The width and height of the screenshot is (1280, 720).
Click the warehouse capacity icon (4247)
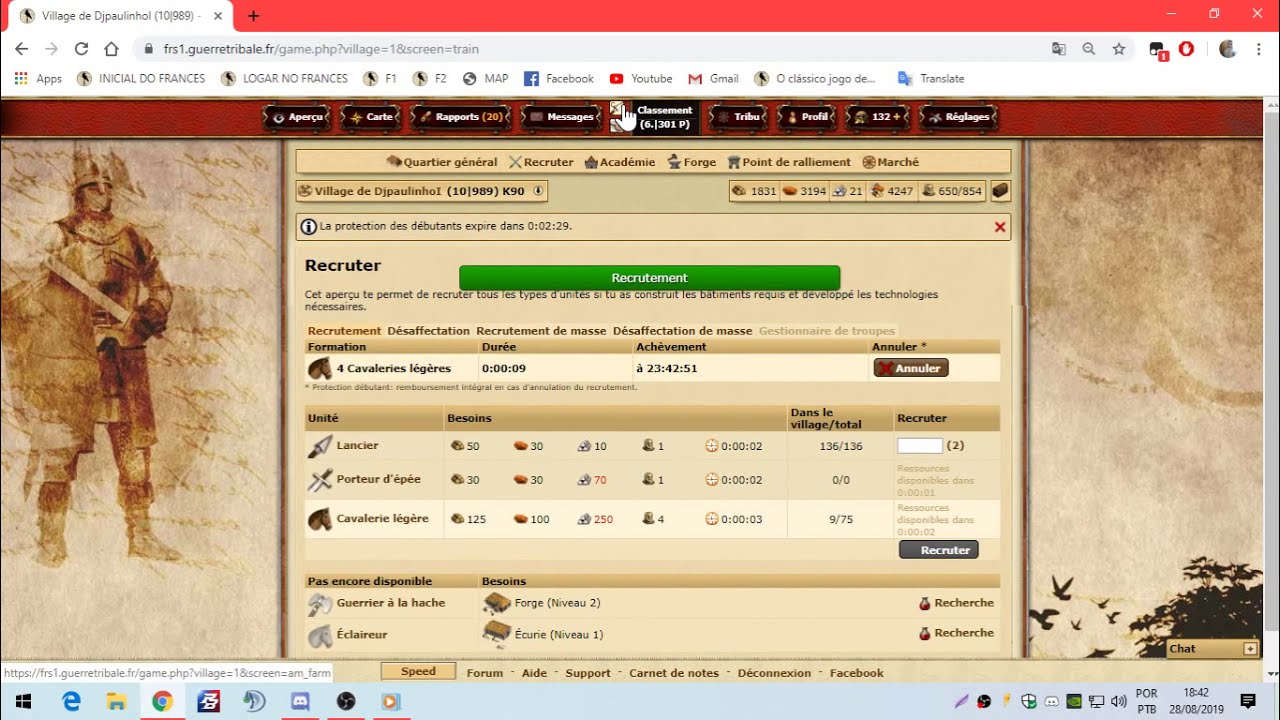click(878, 191)
